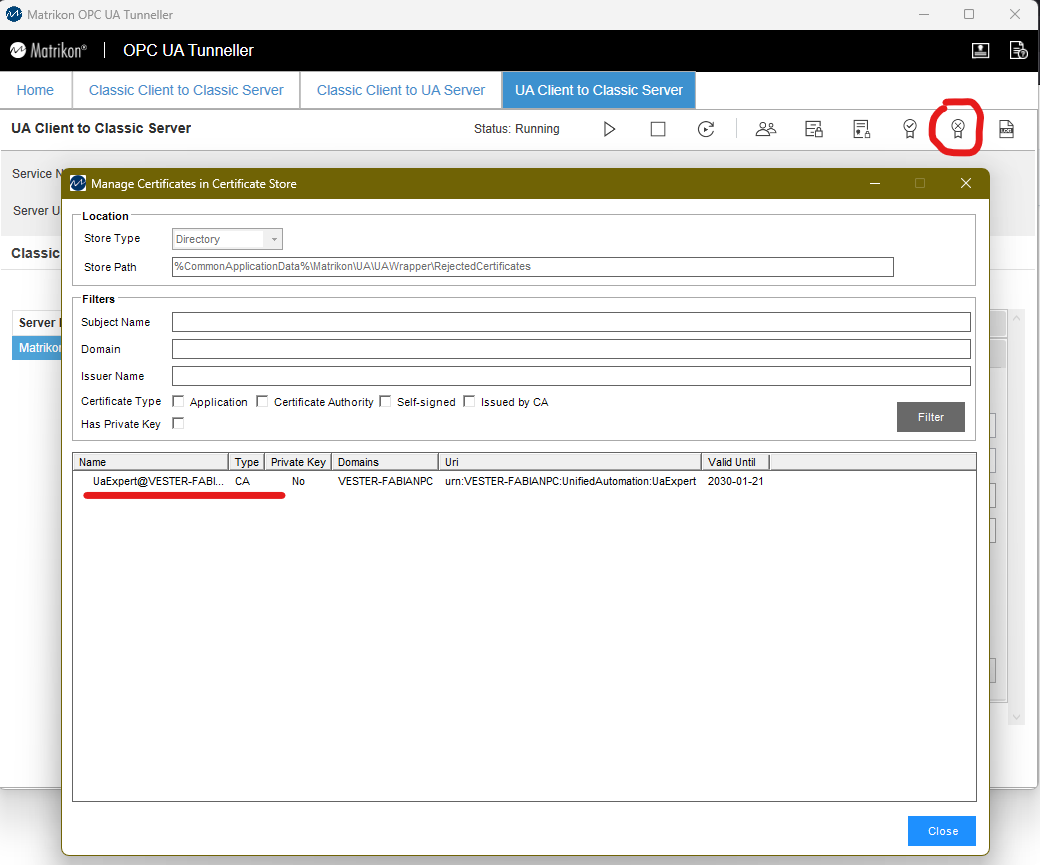Image resolution: width=1040 pixels, height=865 pixels.
Task: Start the service with the play icon
Action: click(x=609, y=129)
